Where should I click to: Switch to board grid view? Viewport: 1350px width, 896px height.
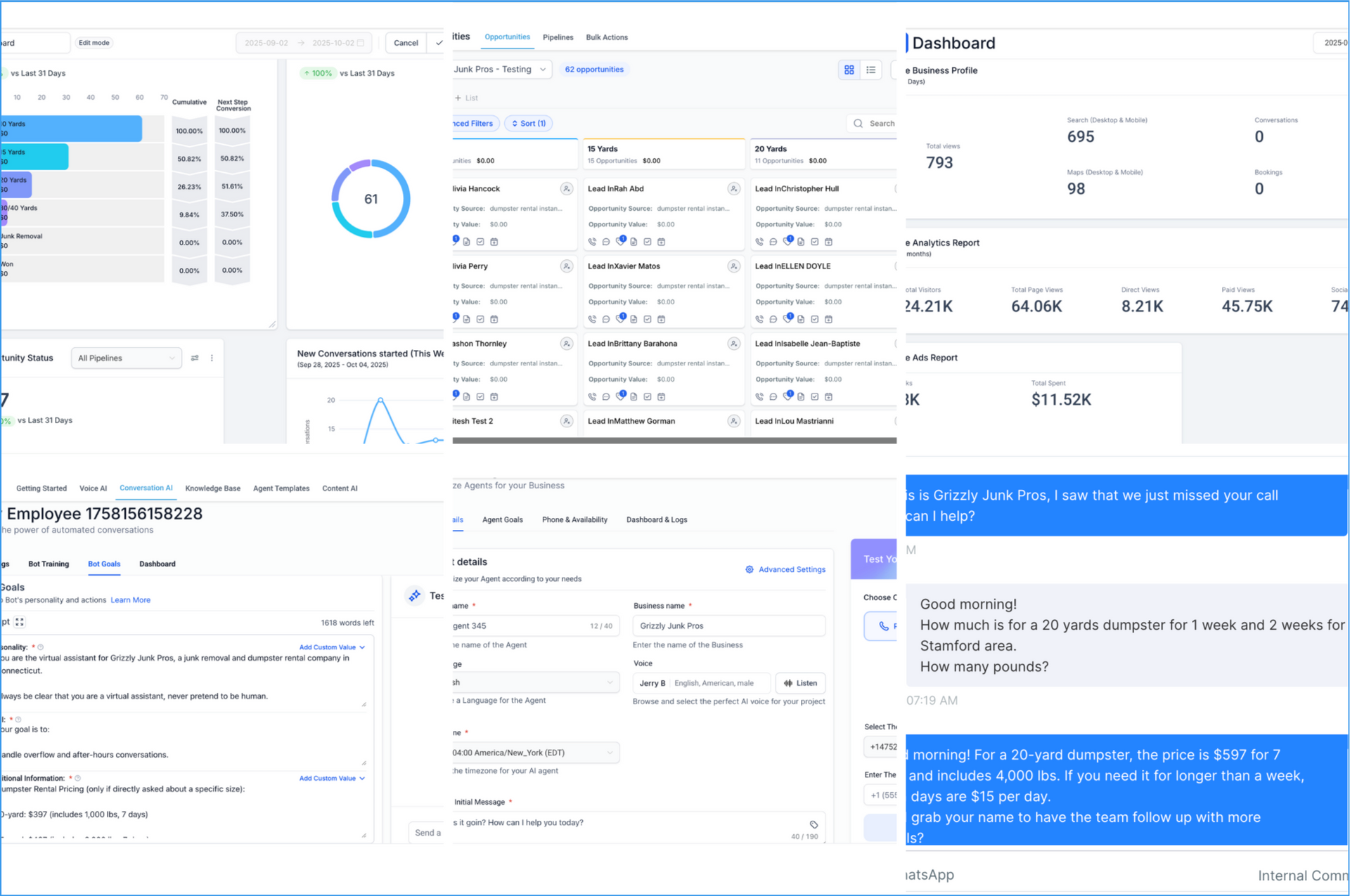849,70
